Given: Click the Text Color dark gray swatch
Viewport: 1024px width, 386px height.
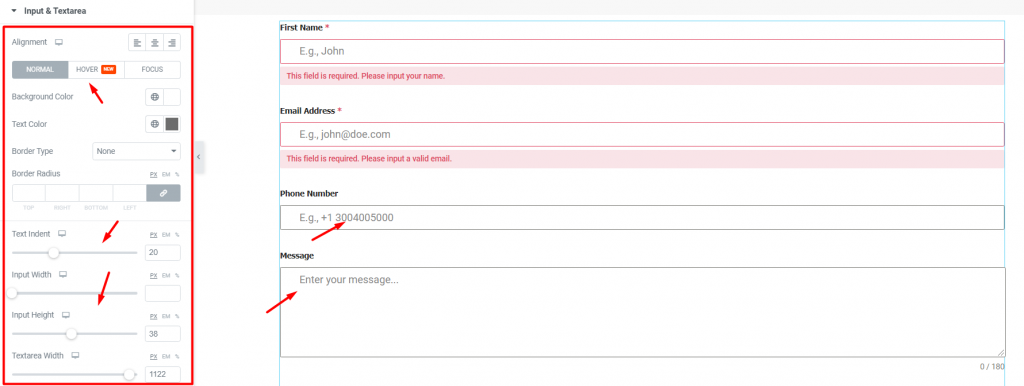Looking at the screenshot, I should coord(172,124).
